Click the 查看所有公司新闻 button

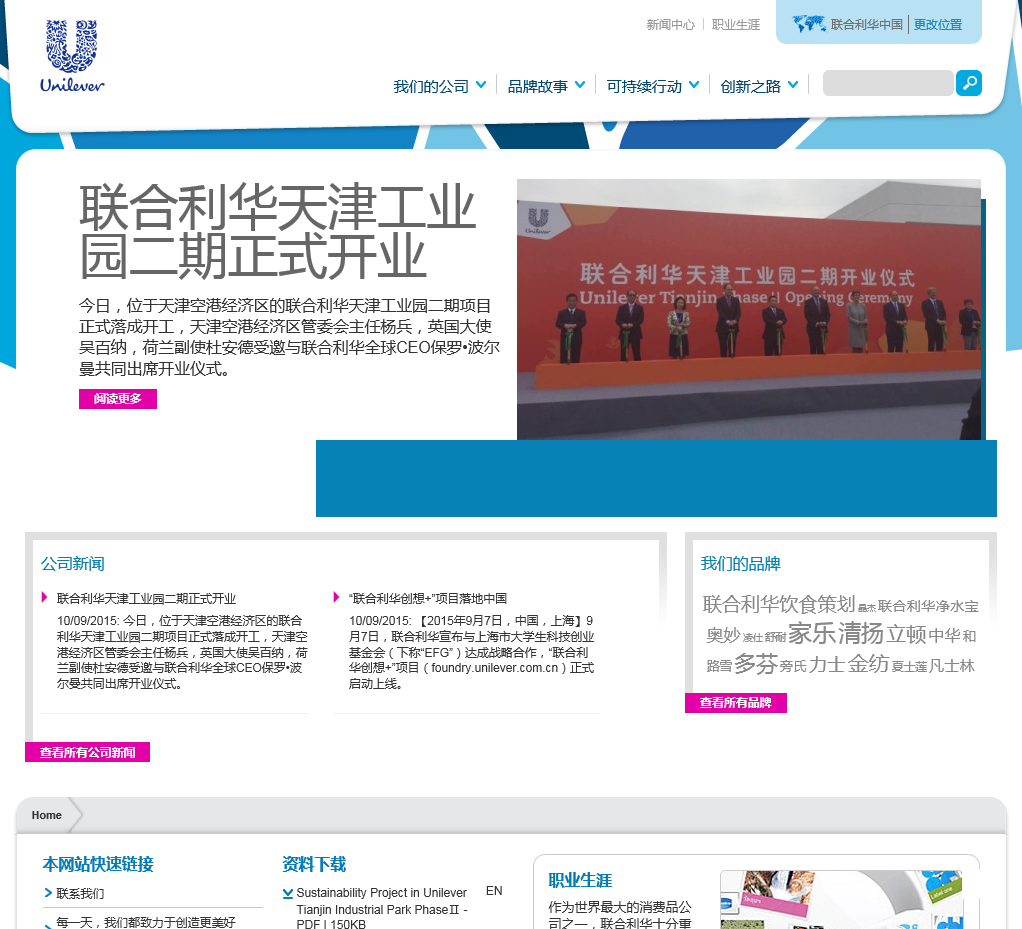point(87,752)
